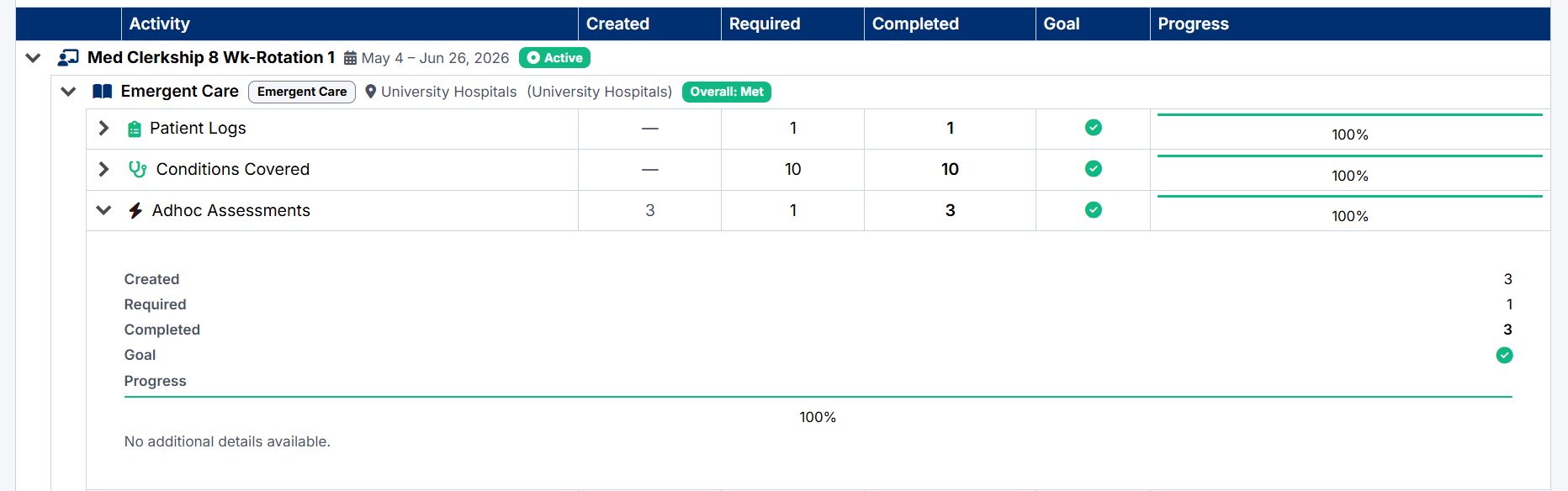
Task: Expand the Patient Logs row
Action: [103, 128]
